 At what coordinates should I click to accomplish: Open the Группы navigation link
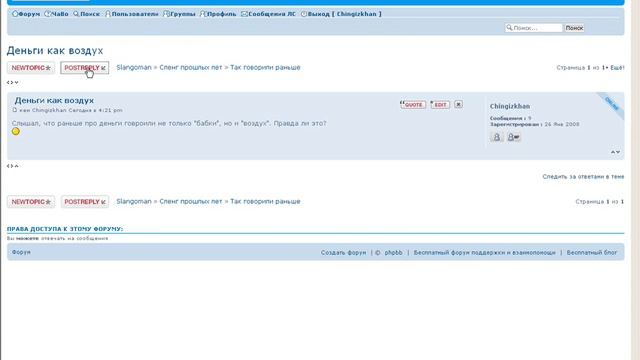tap(179, 14)
